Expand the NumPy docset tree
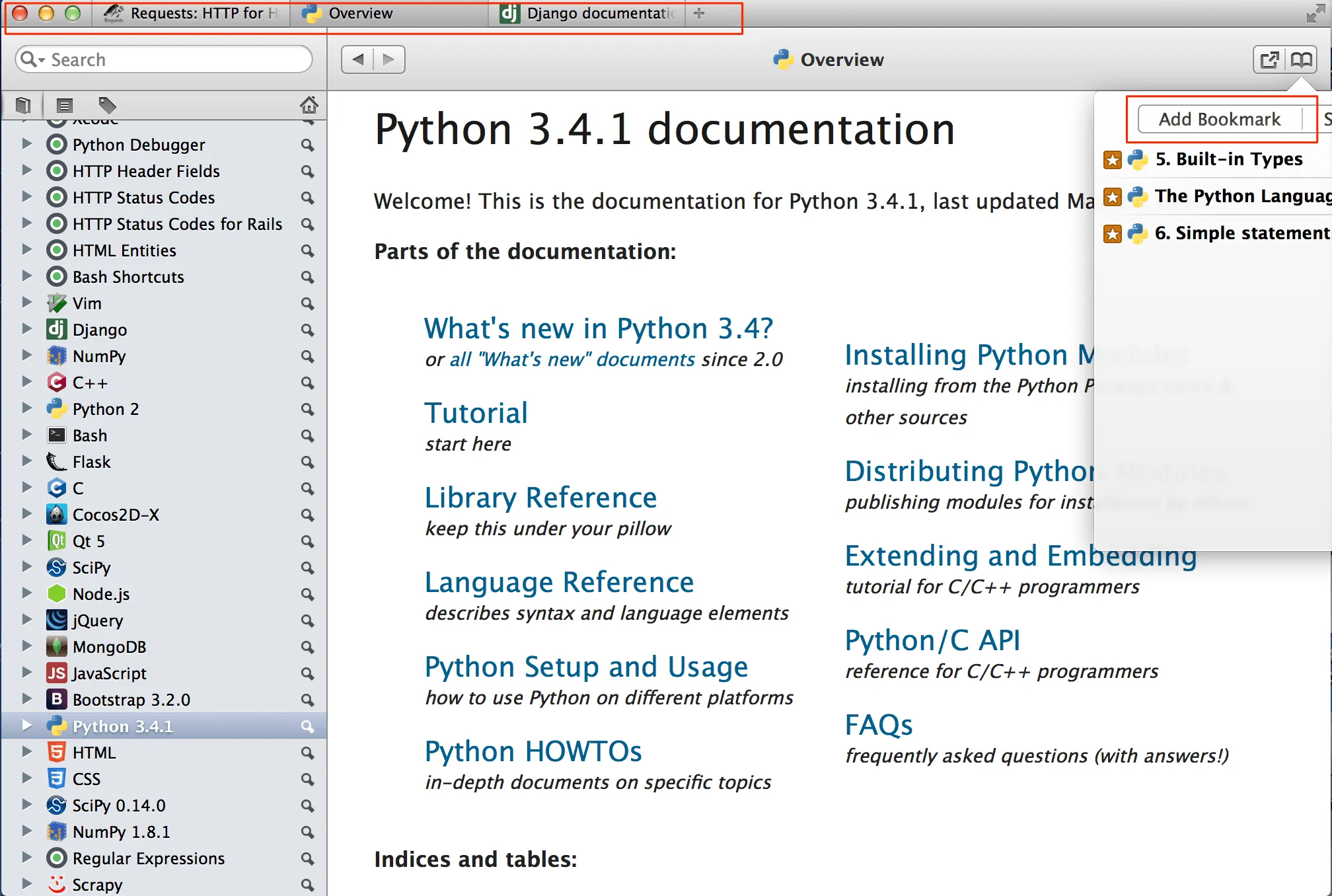 point(26,355)
